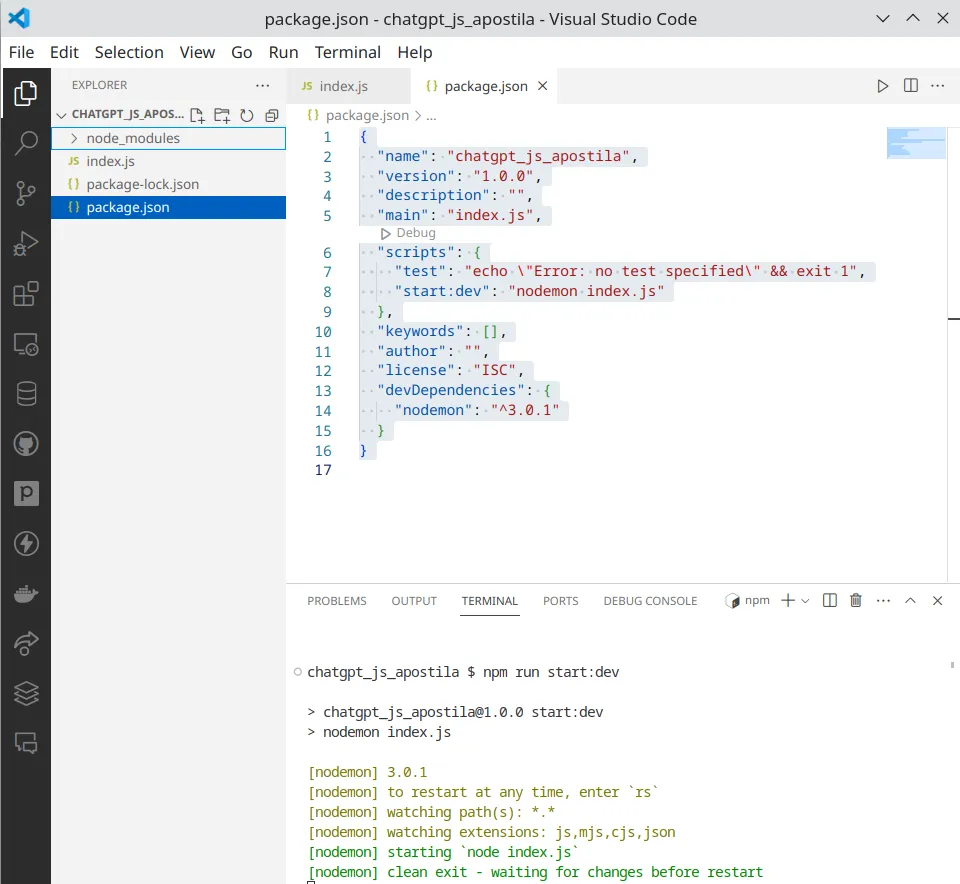Open the Edit menu
960x884 pixels.
64,53
